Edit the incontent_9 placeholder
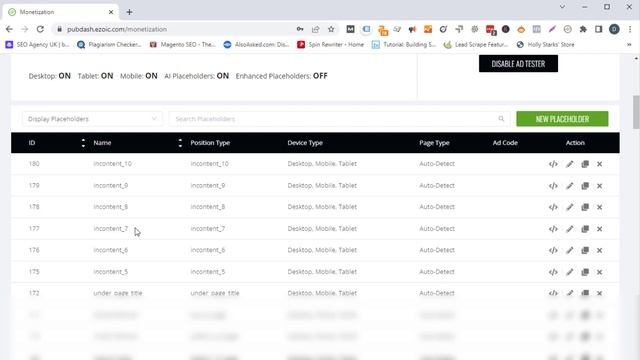The height and width of the screenshot is (360, 640). click(569, 186)
